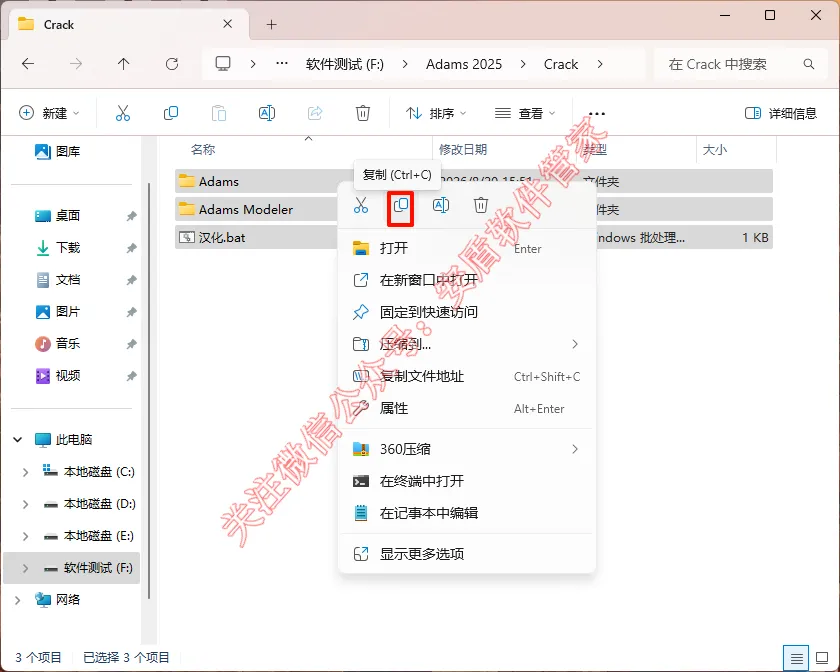Viewport: 840px width, 672px height.
Task: Switch to details list view in status bar
Action: click(x=797, y=658)
